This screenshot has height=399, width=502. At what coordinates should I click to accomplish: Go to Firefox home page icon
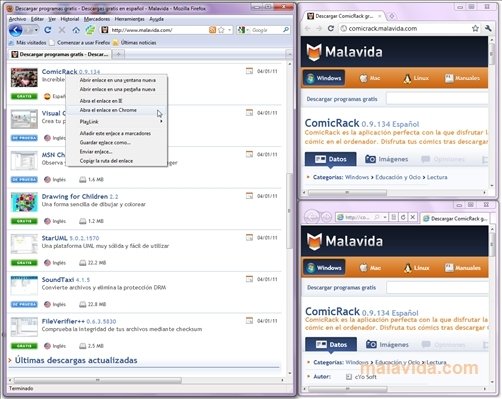76,30
